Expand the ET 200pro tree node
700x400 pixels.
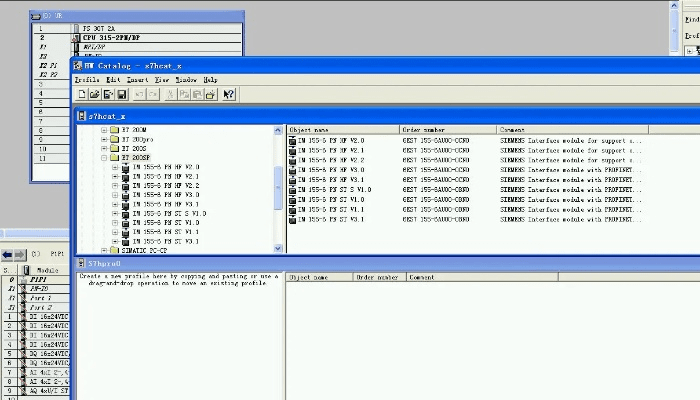(x=103, y=139)
